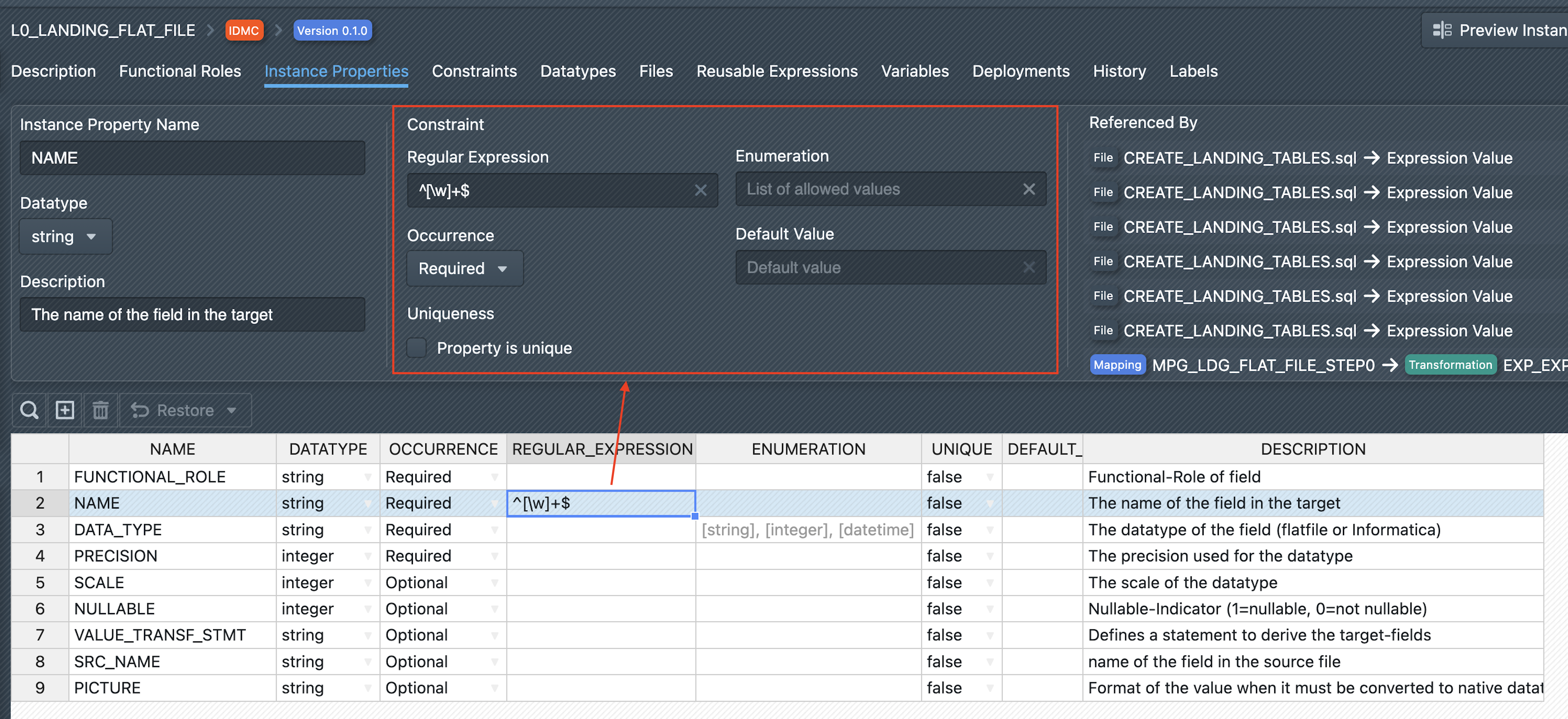Switch to the Constraints tab

tap(474, 71)
